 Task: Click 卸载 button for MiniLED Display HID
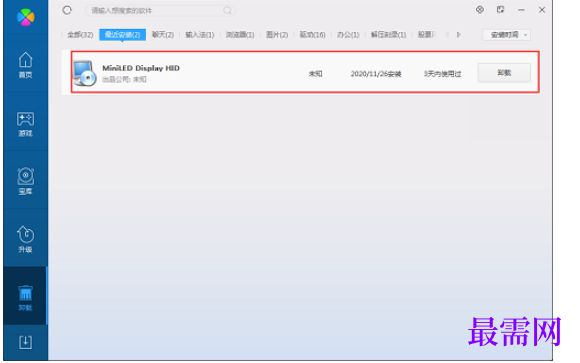tap(504, 73)
